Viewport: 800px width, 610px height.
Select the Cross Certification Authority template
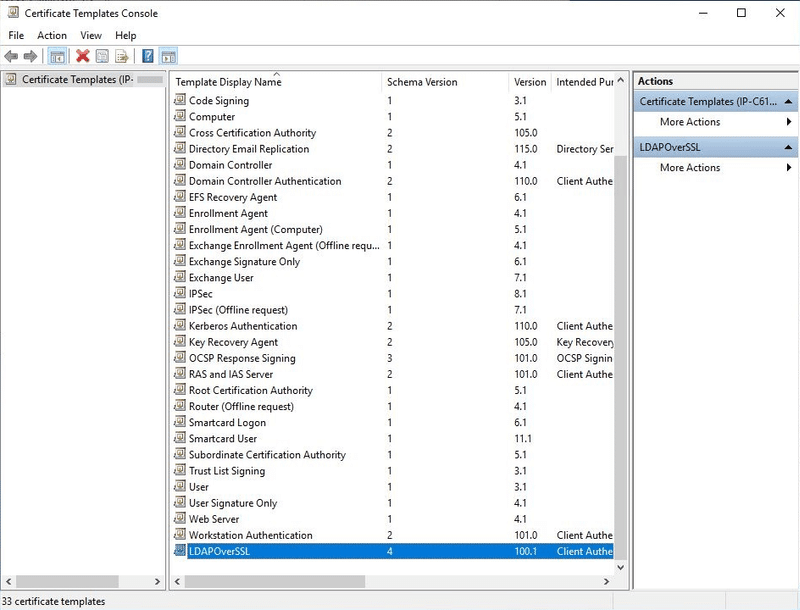click(x=252, y=133)
